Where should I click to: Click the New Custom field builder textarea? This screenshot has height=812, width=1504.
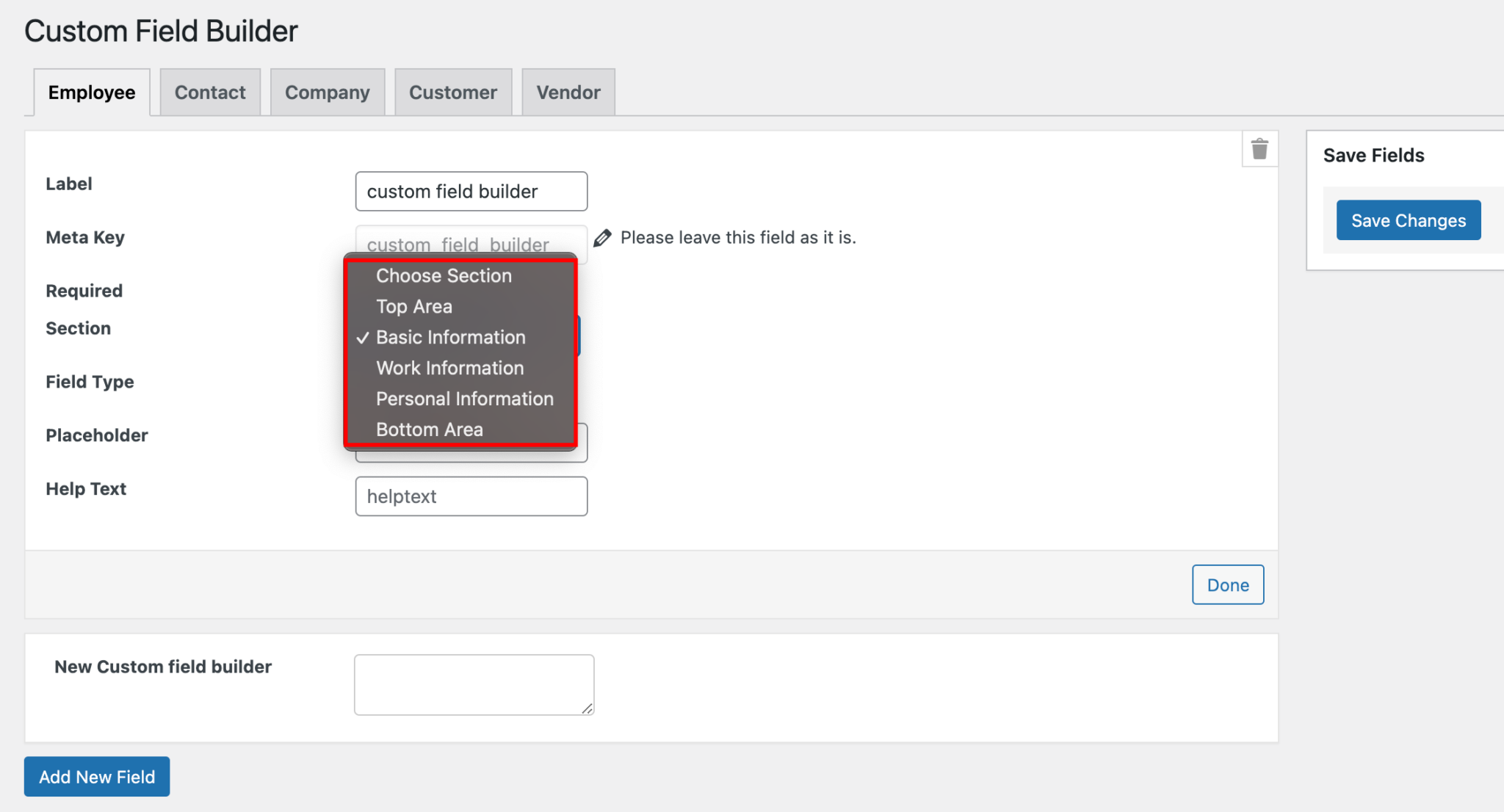pyautogui.click(x=474, y=685)
